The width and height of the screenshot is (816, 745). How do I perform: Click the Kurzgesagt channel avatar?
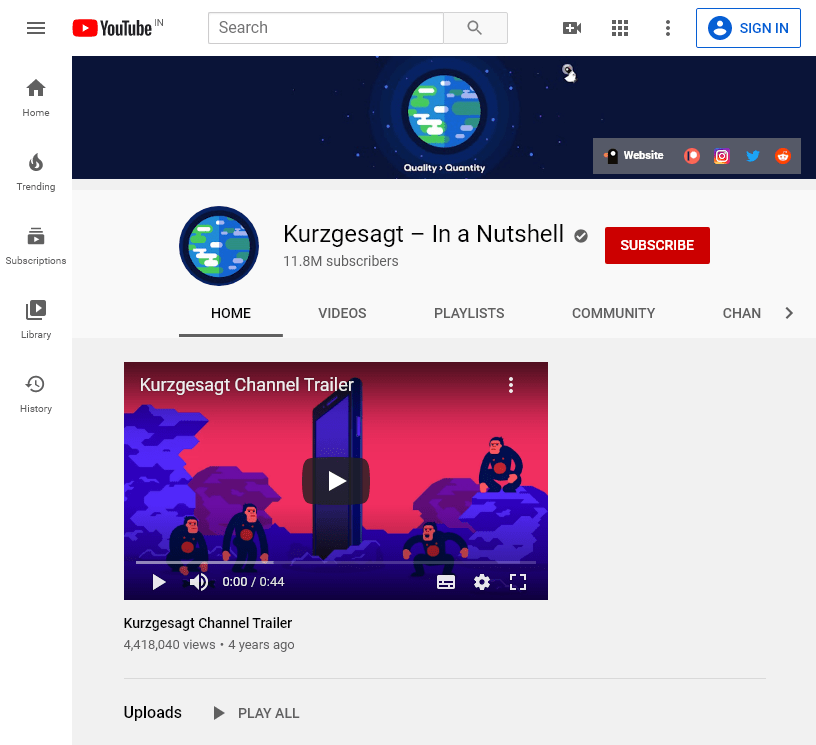click(219, 246)
